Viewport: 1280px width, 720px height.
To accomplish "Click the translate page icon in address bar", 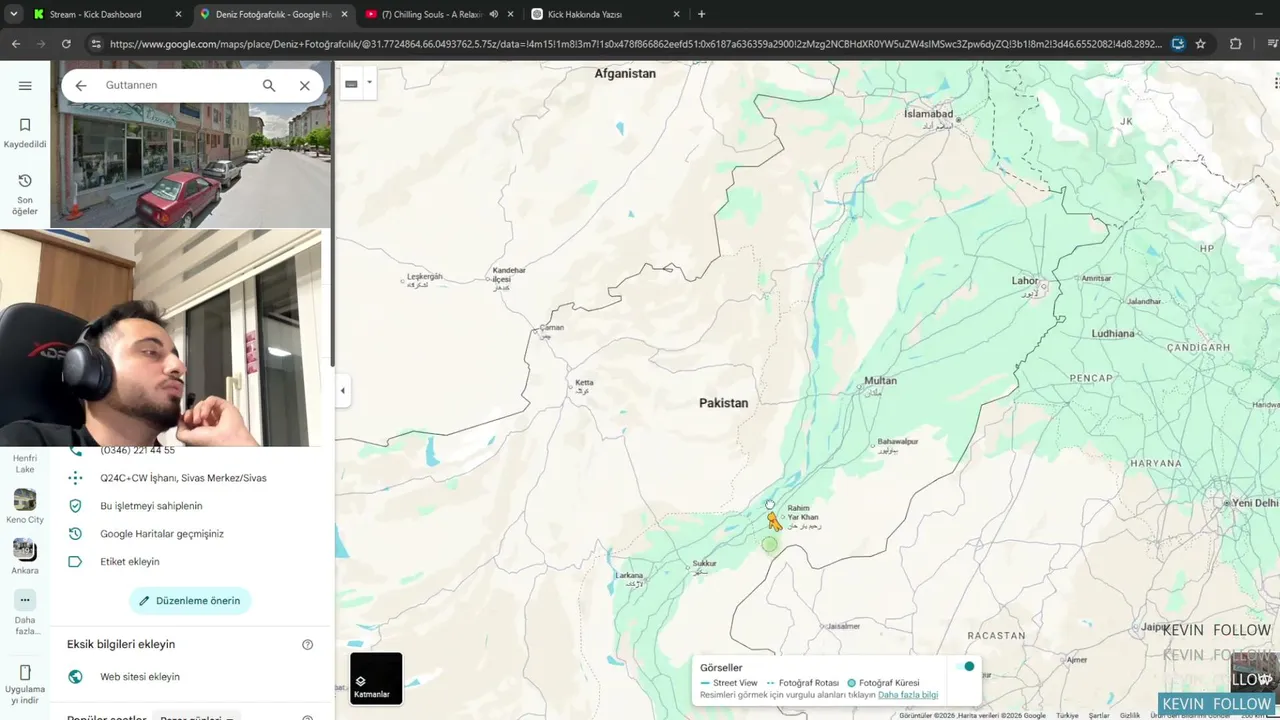I will 1178,44.
